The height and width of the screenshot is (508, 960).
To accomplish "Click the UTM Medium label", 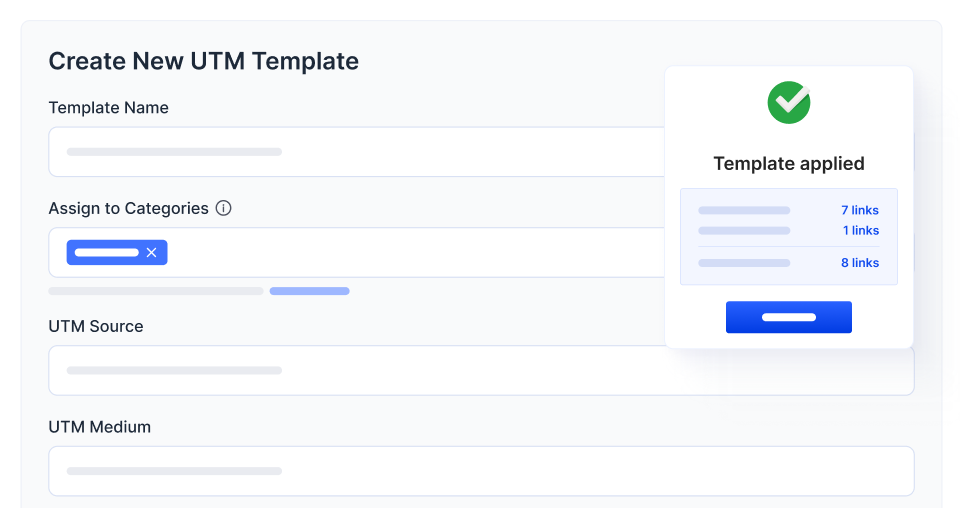I will pos(99,427).
